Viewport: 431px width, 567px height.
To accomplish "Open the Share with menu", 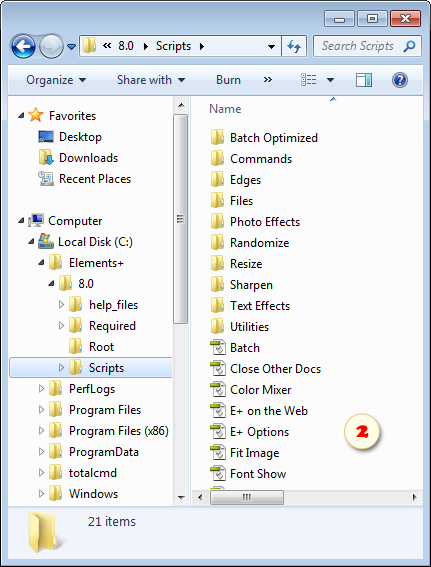I will tap(151, 80).
